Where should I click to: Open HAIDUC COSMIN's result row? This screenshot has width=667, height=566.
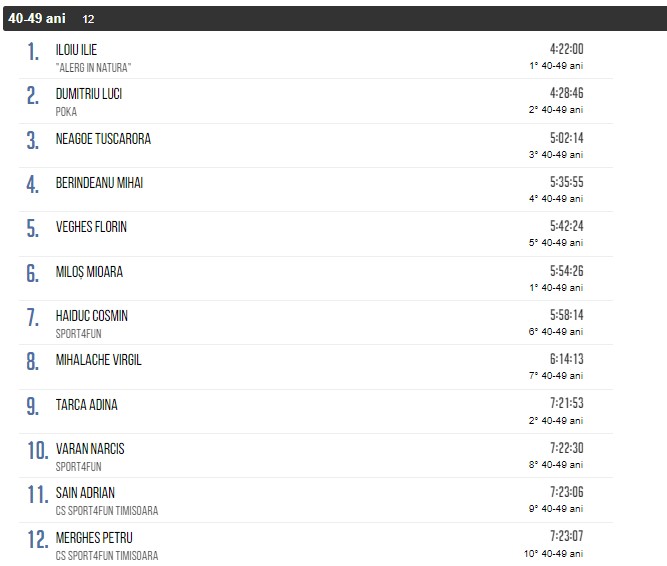click(x=92, y=316)
